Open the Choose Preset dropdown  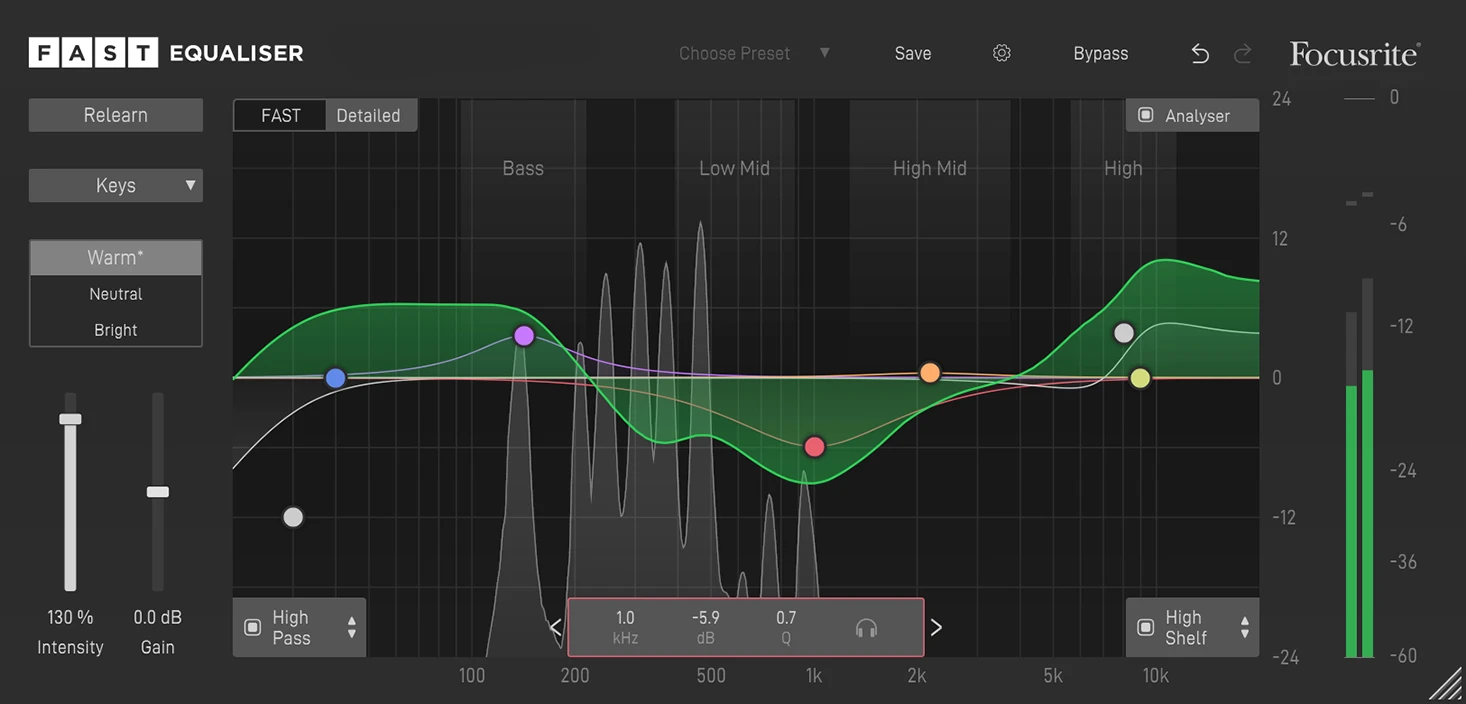click(755, 54)
